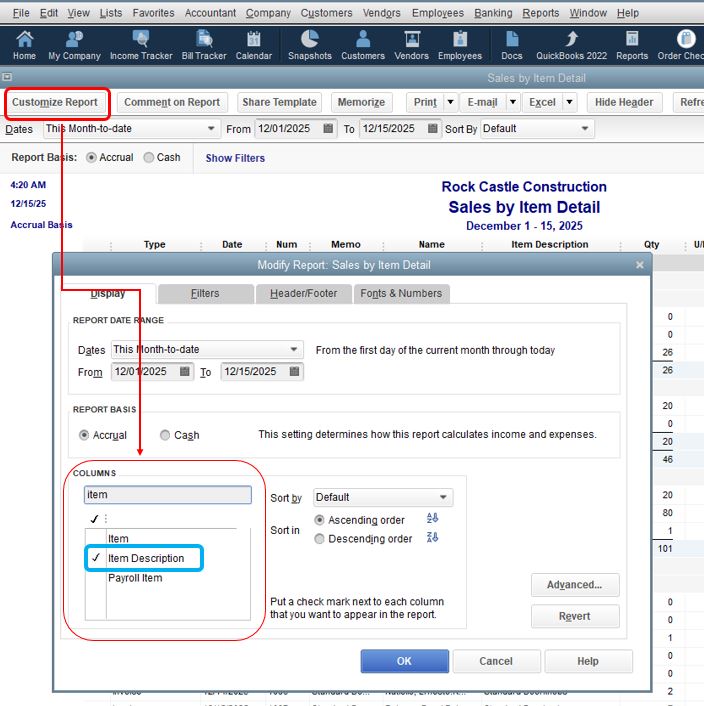The image size is (704, 706).
Task: Click the Hide Header button
Action: pyautogui.click(x=624, y=102)
